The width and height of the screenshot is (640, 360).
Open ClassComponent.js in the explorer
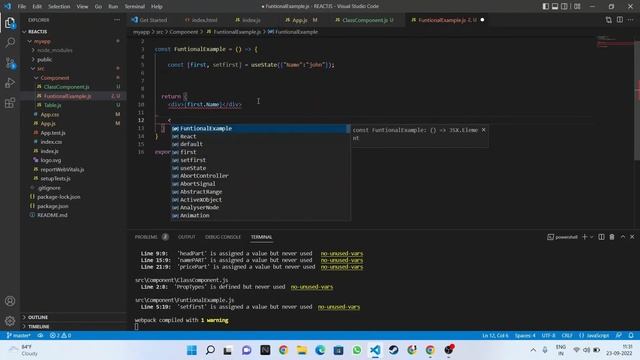click(x=67, y=87)
